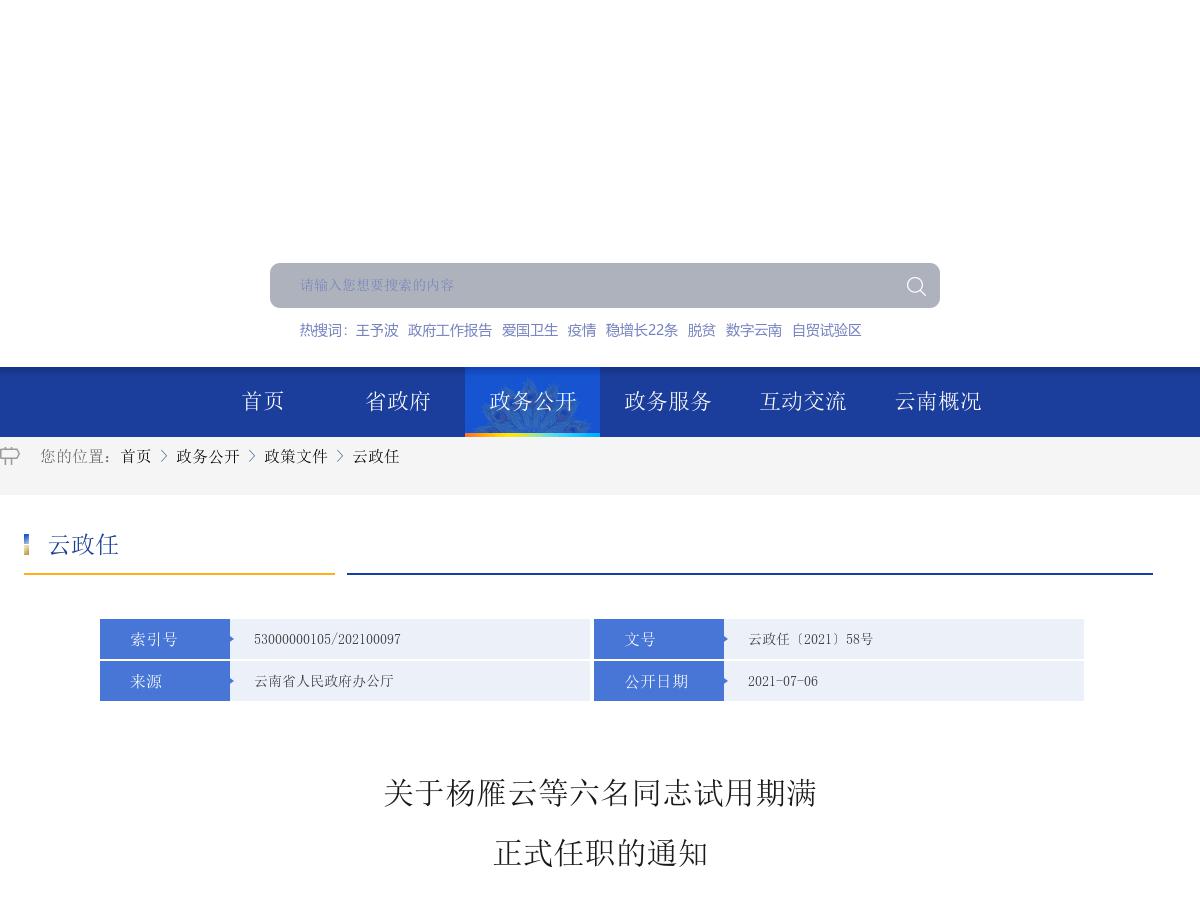Open the 政务服务 navigation tab
The image size is (1200, 900).
click(668, 401)
